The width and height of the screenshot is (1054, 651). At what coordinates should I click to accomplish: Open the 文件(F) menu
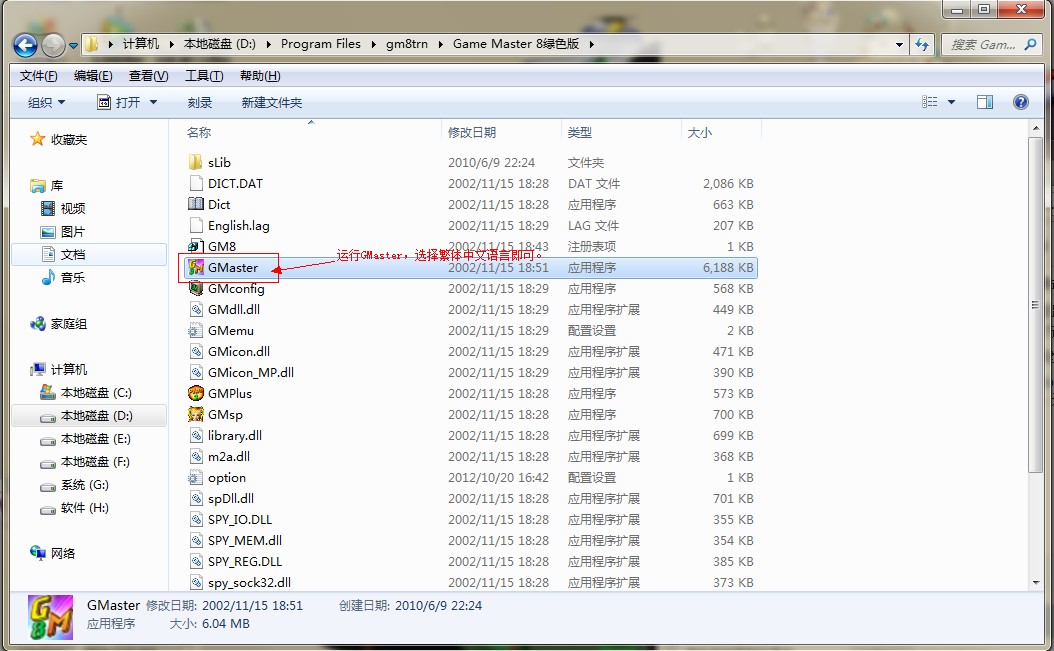[x=38, y=76]
